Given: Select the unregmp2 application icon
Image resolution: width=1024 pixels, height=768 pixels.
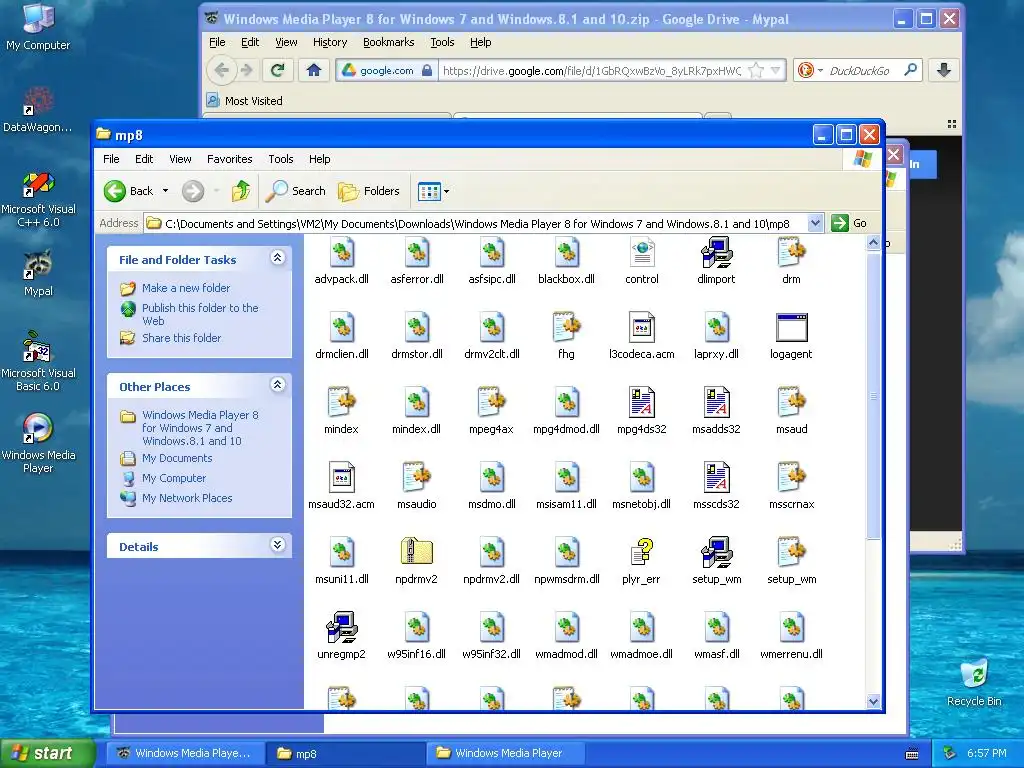Looking at the screenshot, I should click(x=342, y=628).
